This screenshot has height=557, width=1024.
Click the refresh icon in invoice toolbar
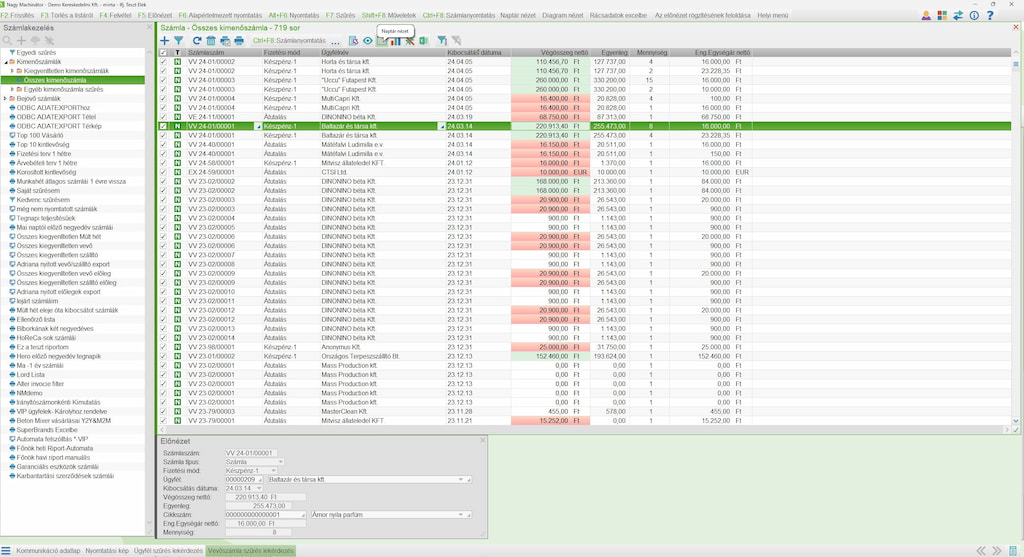tap(196, 41)
